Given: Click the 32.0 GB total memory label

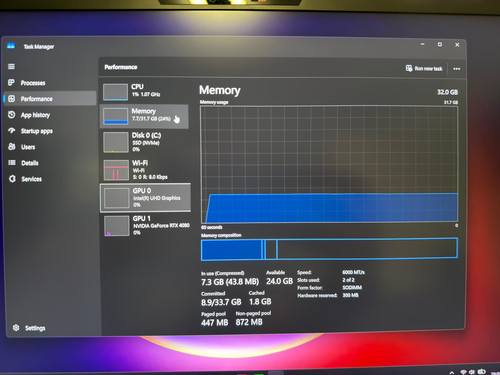Looking at the screenshot, I should click(447, 92).
